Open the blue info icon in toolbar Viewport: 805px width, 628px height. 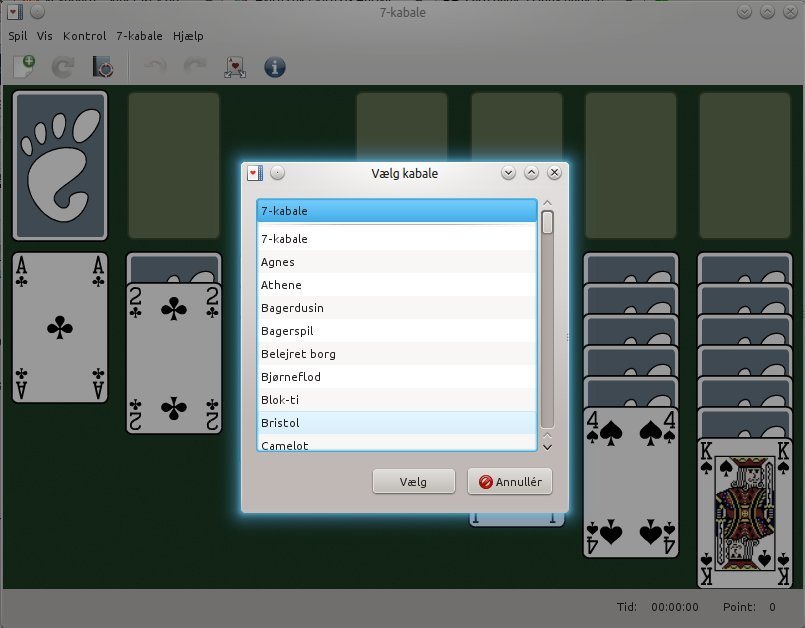(x=274, y=67)
